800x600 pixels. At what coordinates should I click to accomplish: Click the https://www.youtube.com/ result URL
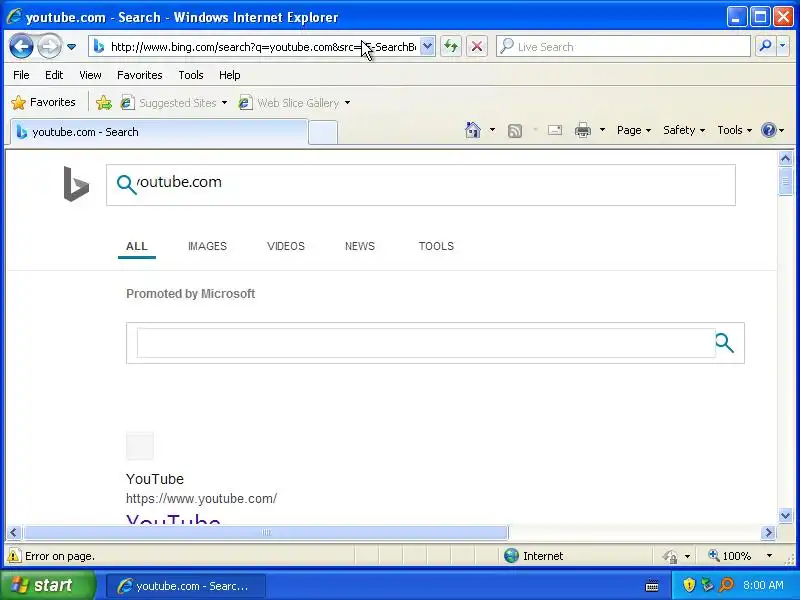[x=202, y=498]
